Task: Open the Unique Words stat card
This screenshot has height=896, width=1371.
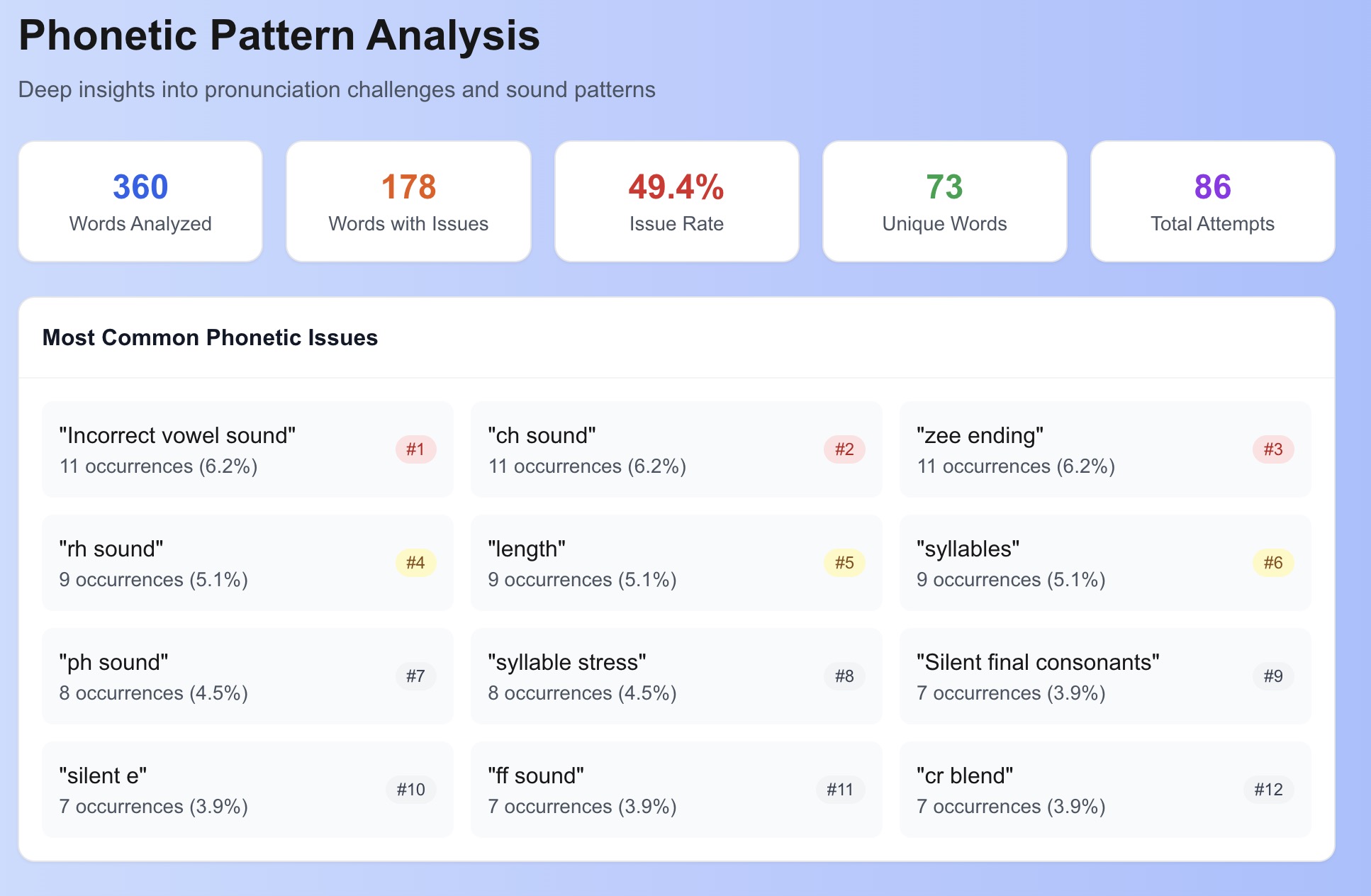Action: 944,201
